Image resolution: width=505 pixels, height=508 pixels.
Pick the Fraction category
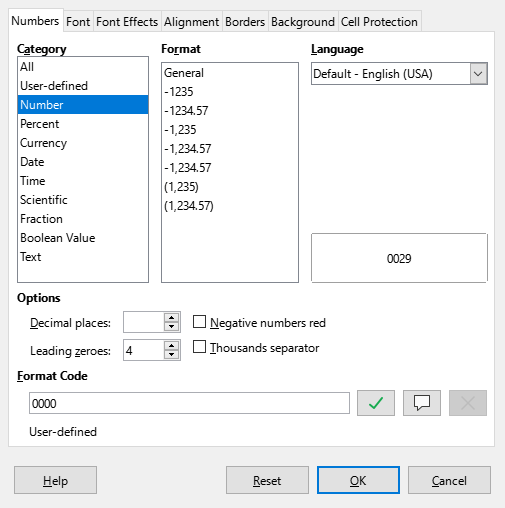coord(83,219)
